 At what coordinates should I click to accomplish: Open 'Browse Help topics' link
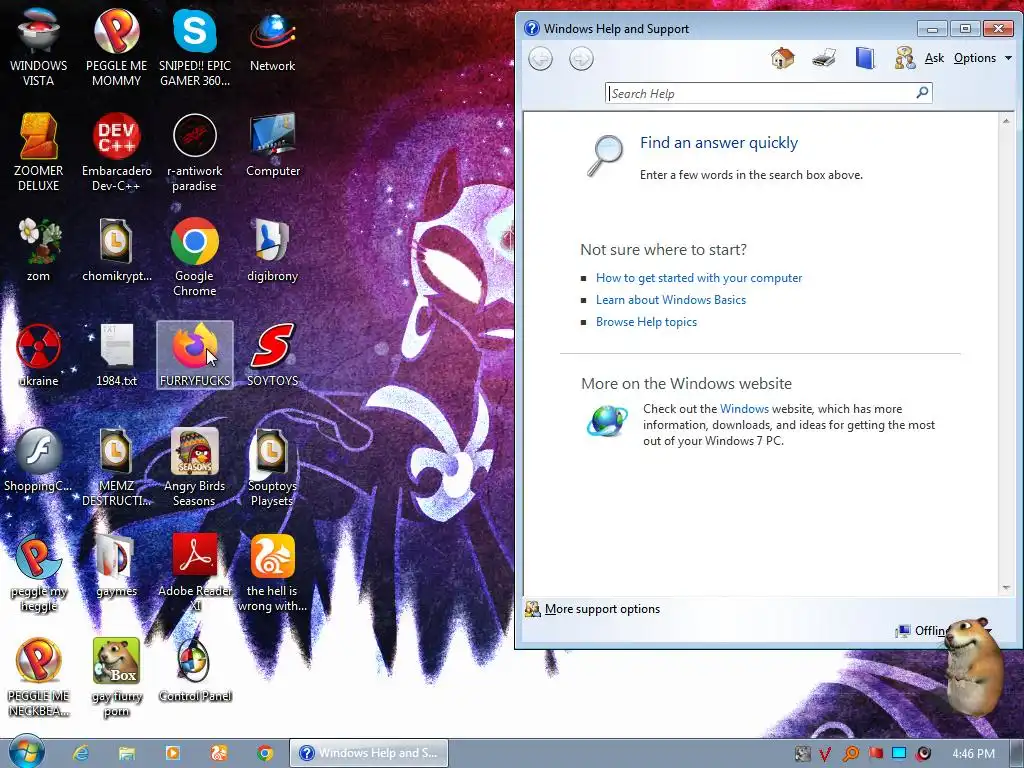point(646,322)
